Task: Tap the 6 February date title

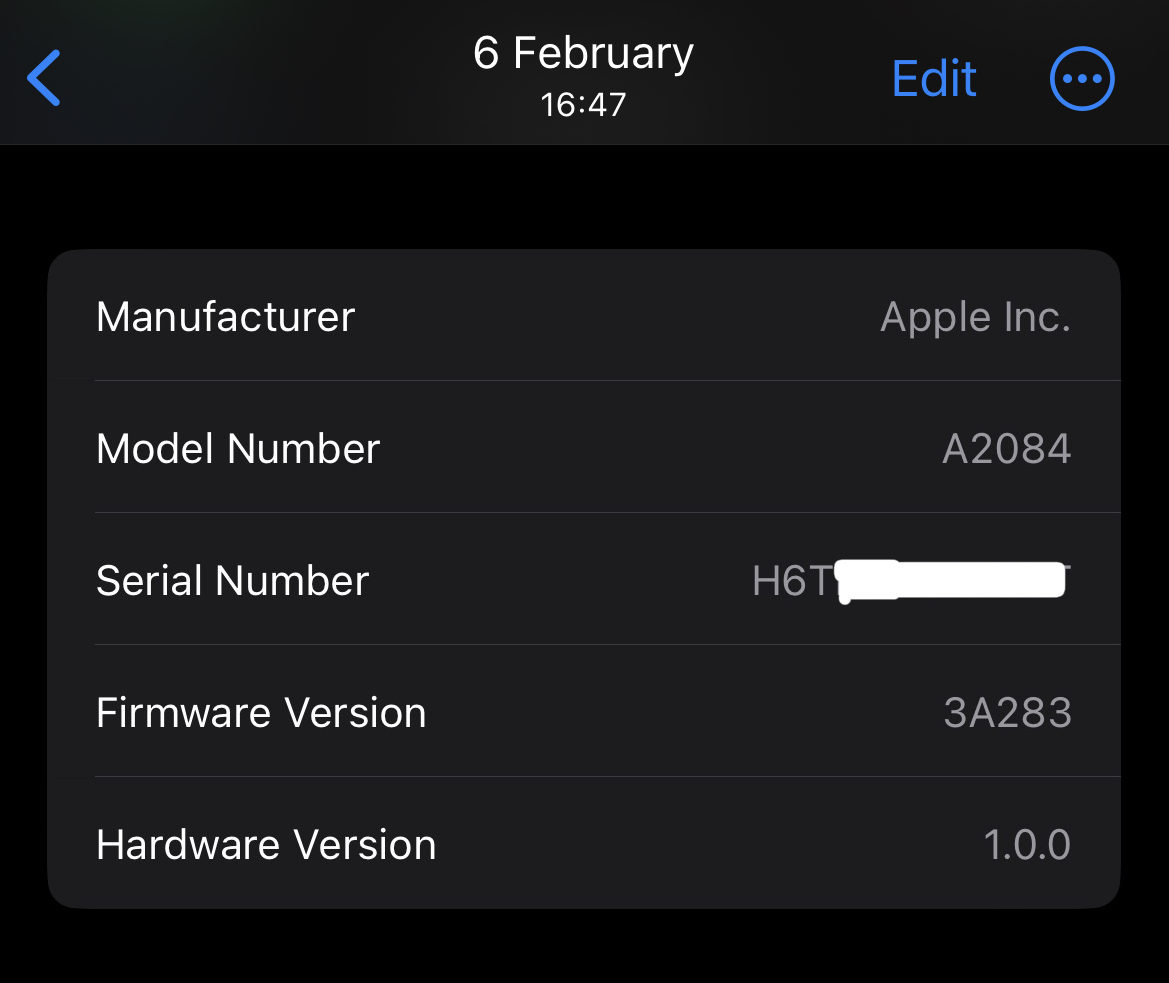Action: [583, 53]
